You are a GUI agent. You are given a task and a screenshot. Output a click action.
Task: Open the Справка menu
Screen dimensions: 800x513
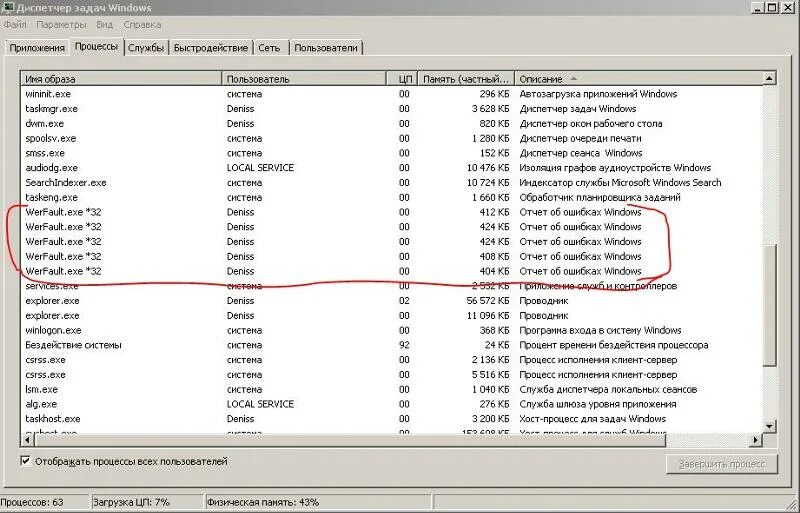coord(142,25)
